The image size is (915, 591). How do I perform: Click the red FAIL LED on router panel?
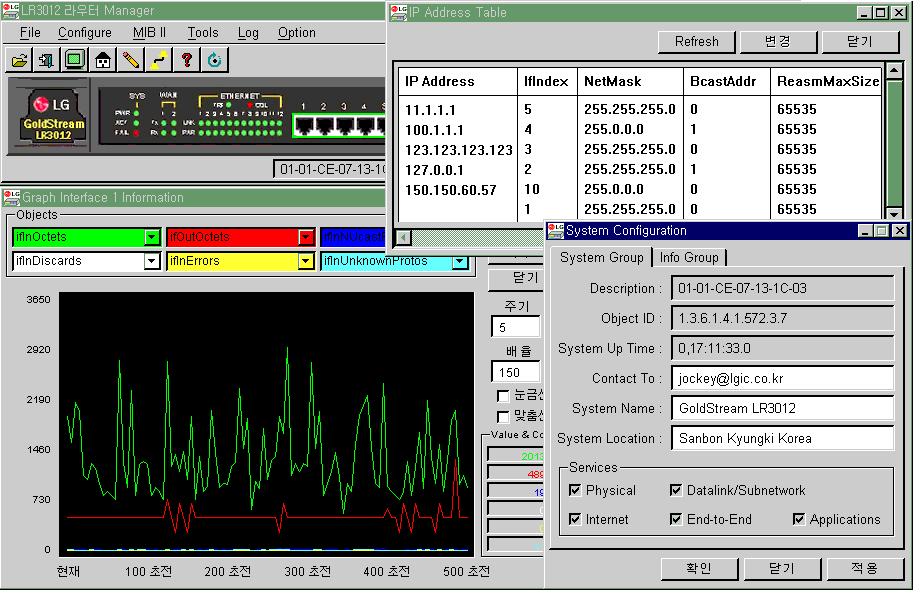[x=136, y=133]
